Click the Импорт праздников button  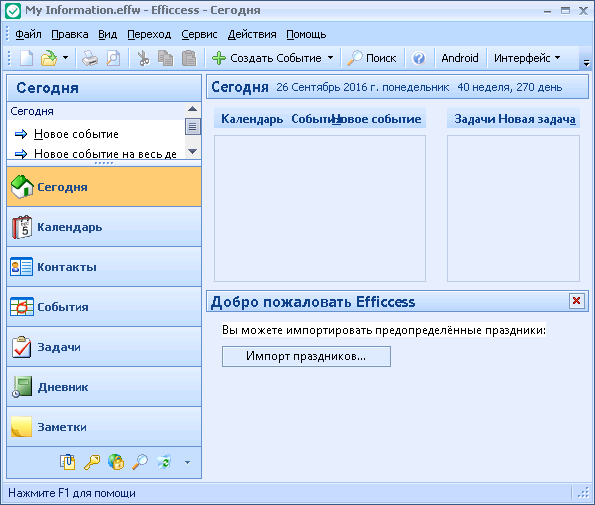point(306,356)
